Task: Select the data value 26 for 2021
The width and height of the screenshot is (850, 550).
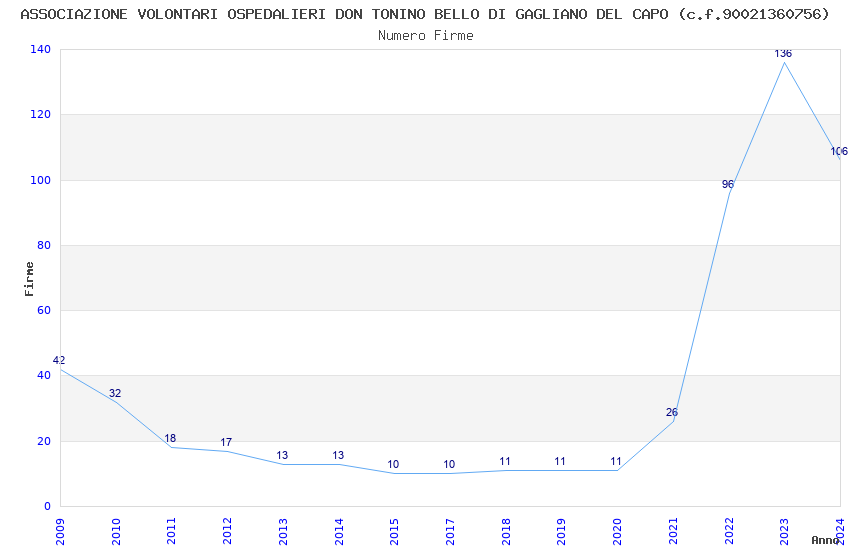Action: (672, 412)
